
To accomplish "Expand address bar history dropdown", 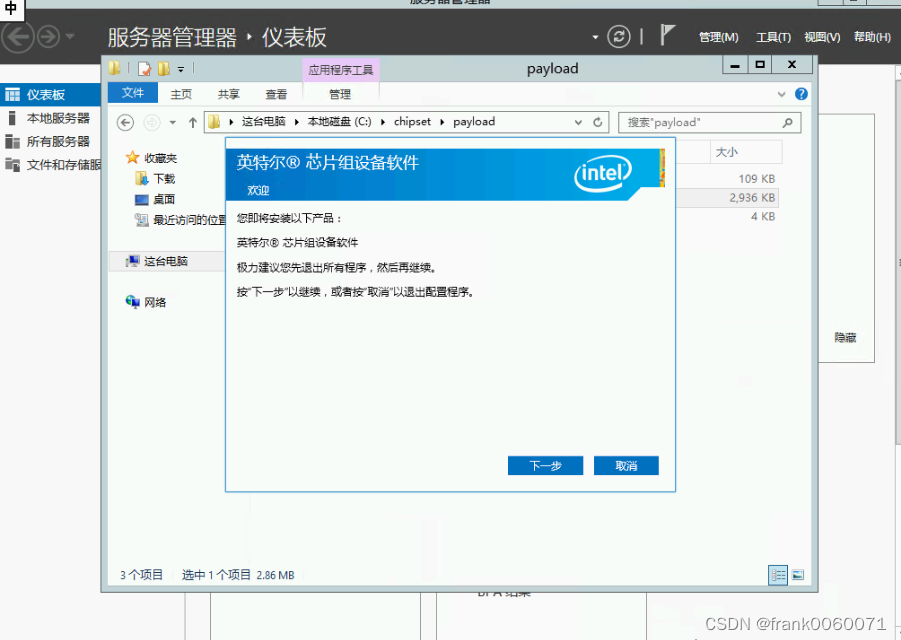I will click(578, 122).
